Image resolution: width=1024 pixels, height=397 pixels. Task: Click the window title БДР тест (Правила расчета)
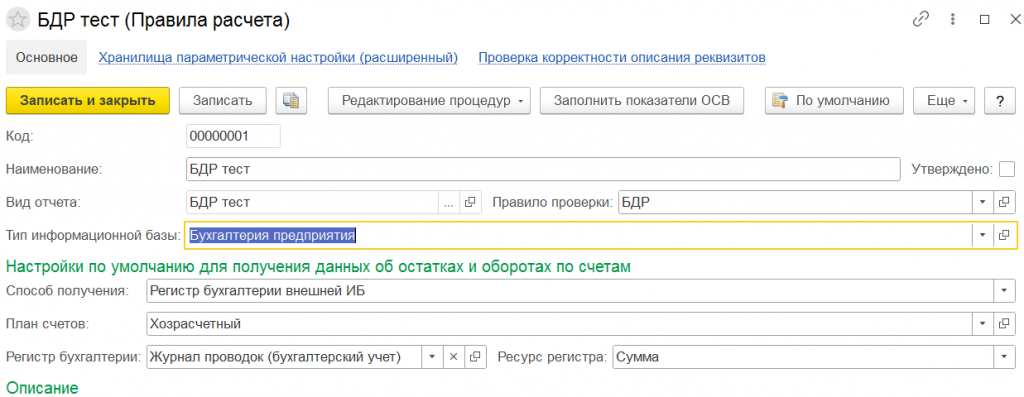[x=164, y=20]
